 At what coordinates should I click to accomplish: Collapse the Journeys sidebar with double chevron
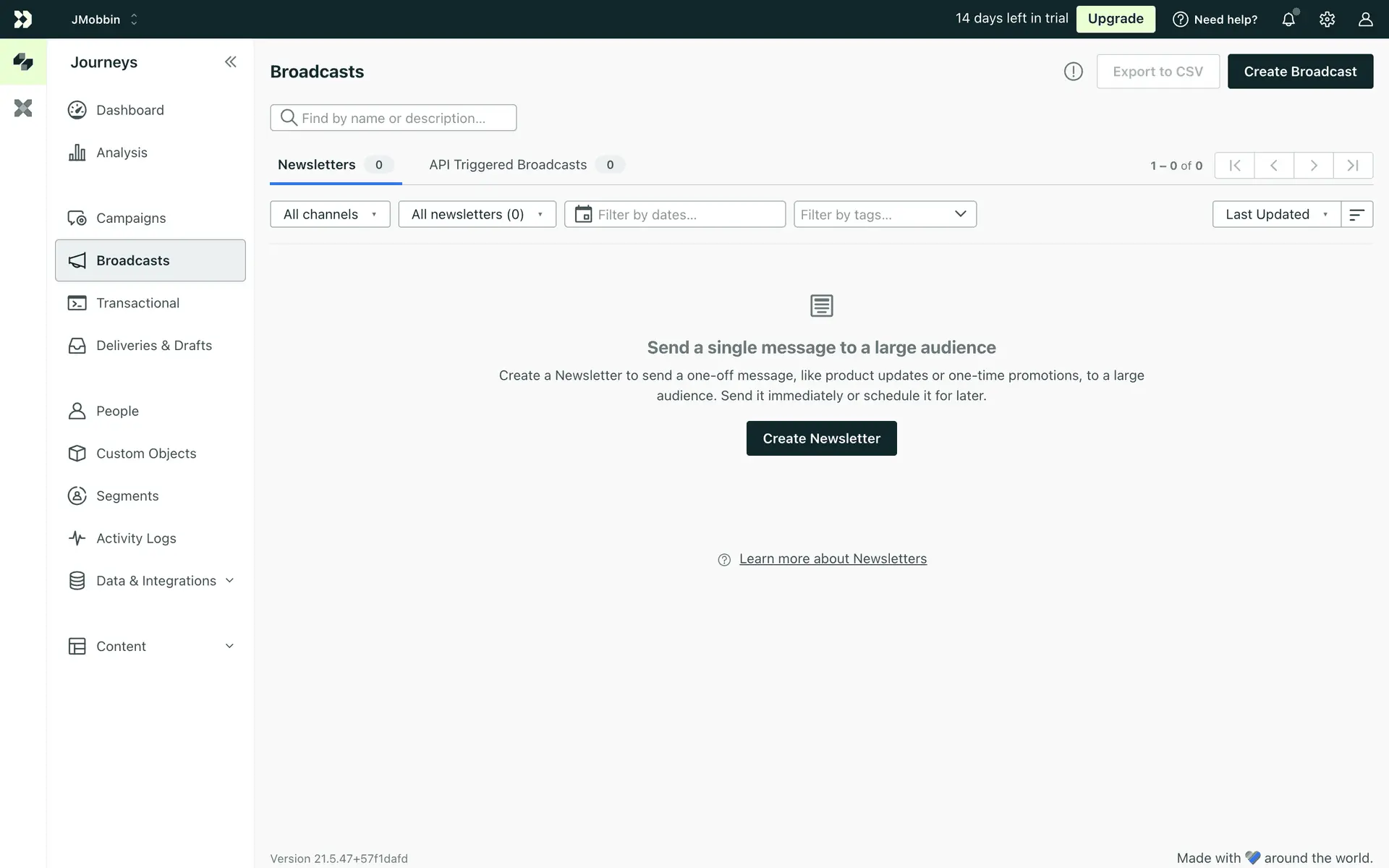point(230,62)
